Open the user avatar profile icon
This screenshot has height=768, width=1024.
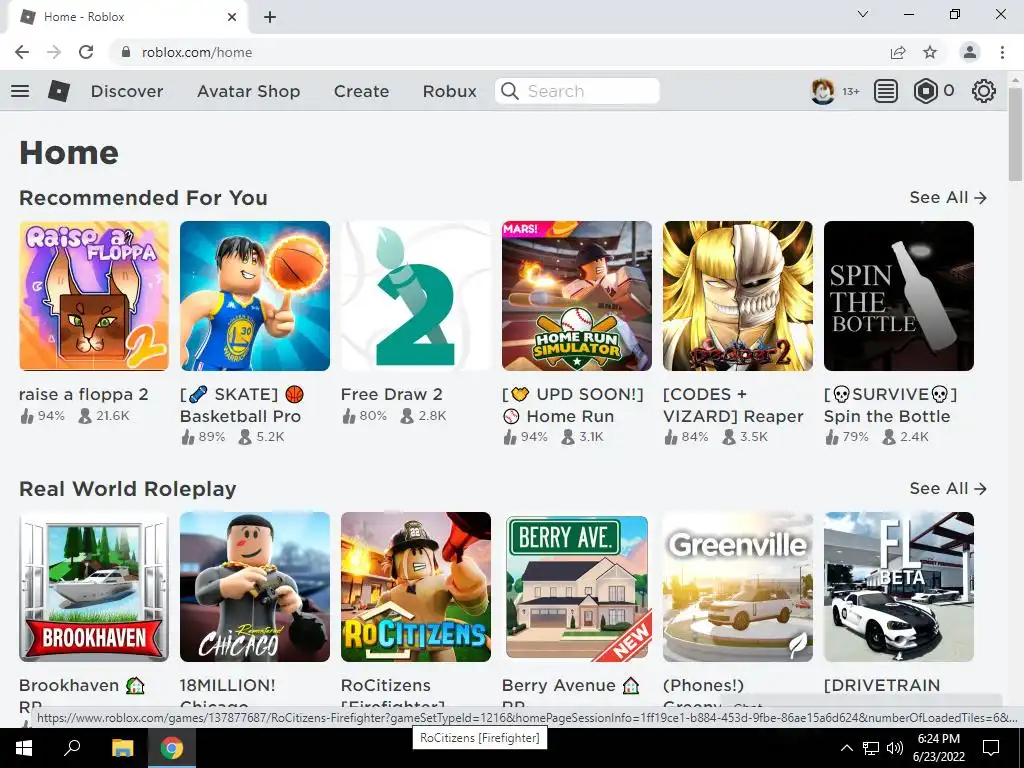pos(822,91)
